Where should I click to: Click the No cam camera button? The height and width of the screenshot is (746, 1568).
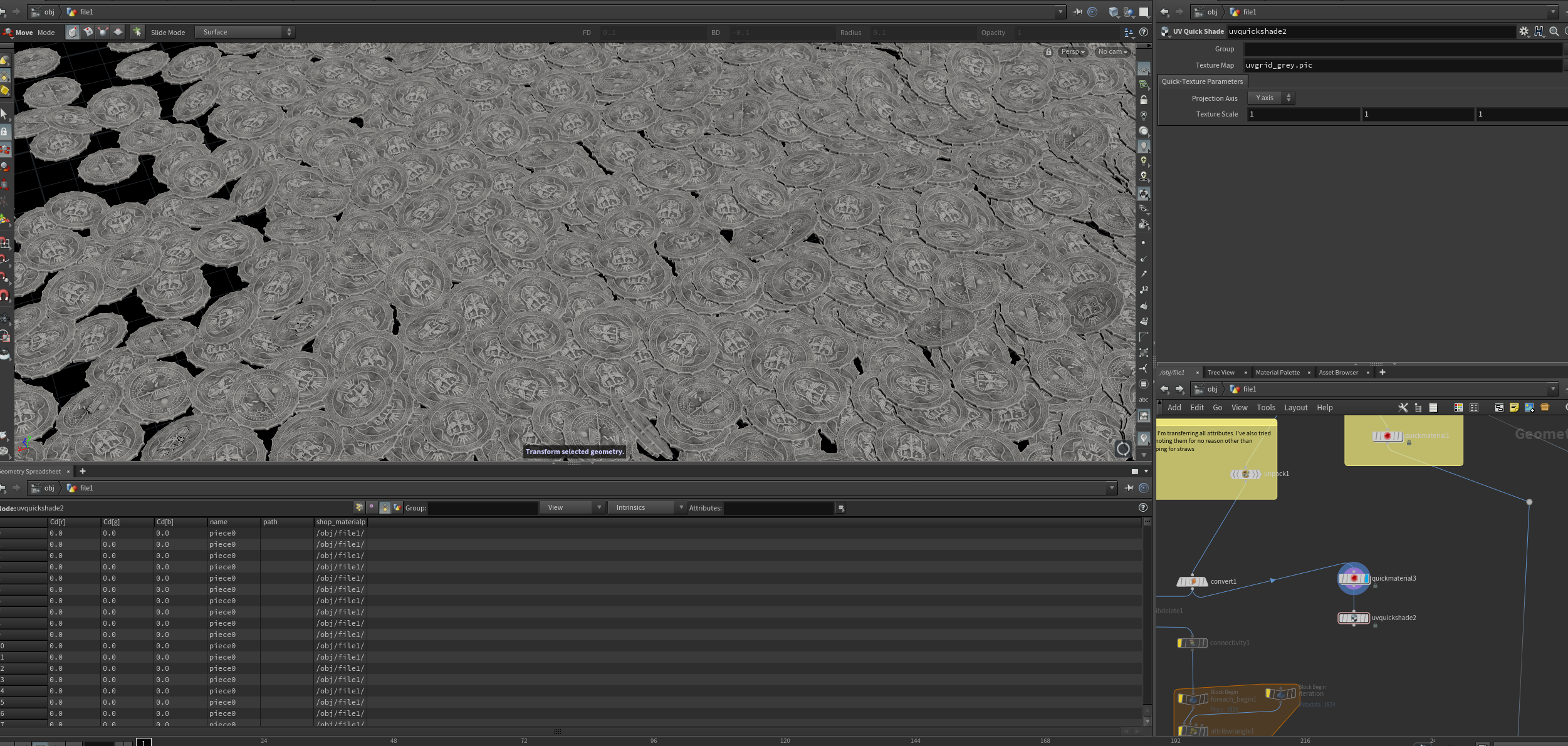click(1112, 52)
